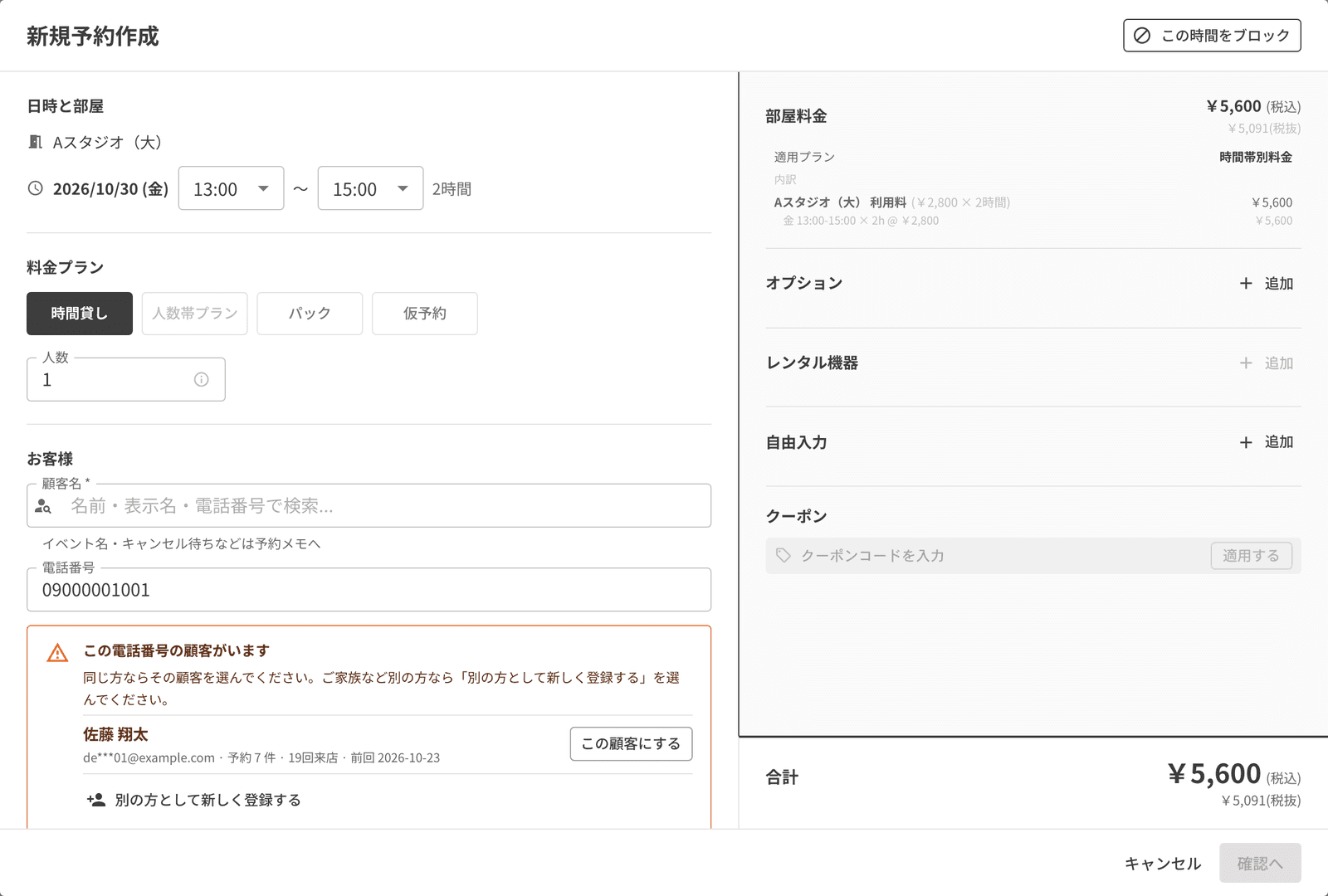1328x896 pixels.
Task: Select the 時間貸し plan tab
Action: point(80,314)
